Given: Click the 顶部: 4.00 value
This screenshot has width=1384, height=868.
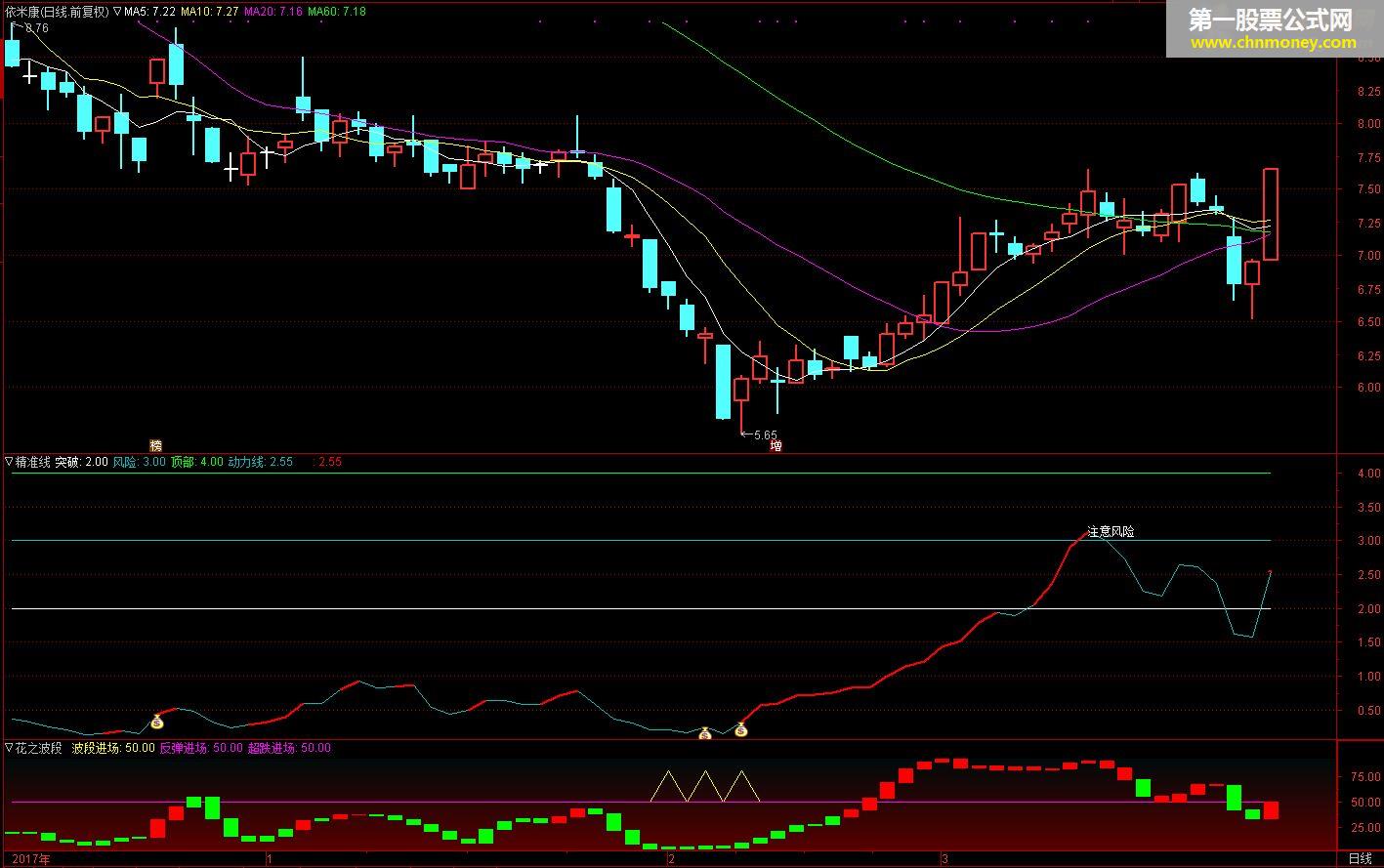Looking at the screenshot, I should [x=197, y=462].
